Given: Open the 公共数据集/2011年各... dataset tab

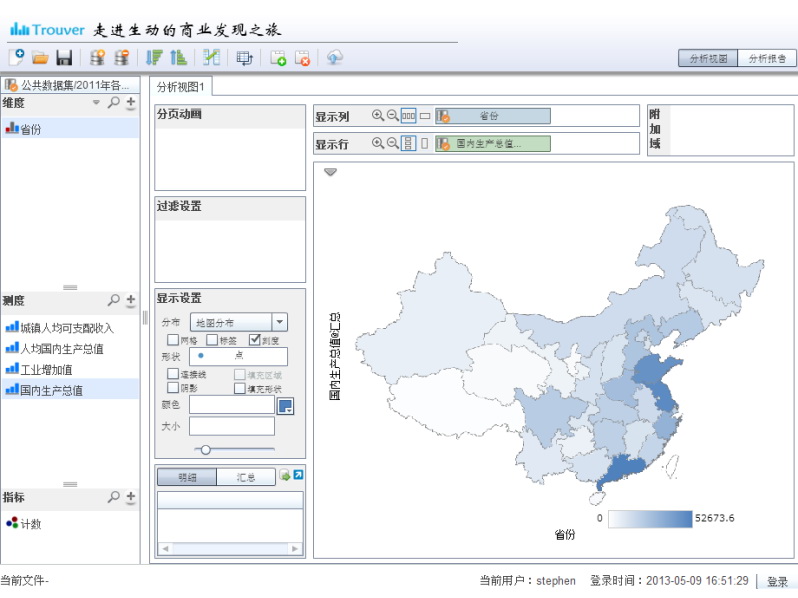Looking at the screenshot, I should (70, 85).
